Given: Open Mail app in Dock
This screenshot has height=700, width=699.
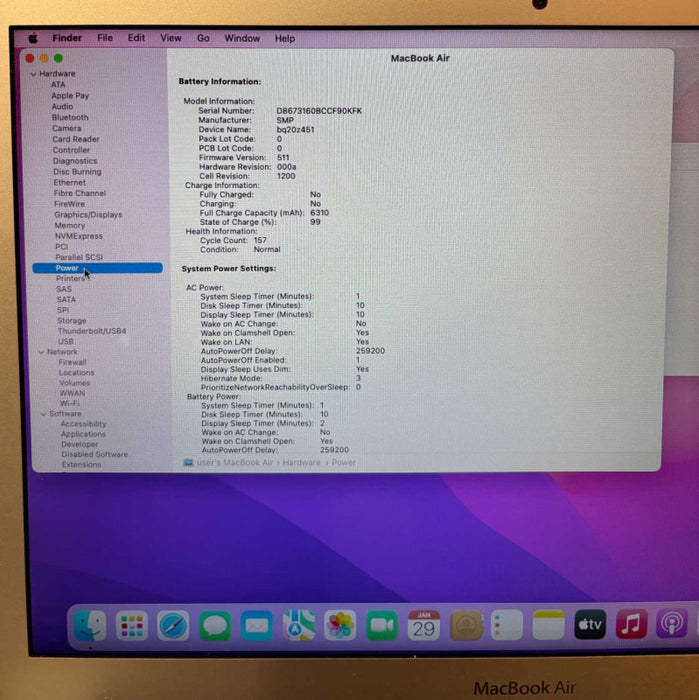Looking at the screenshot, I should (x=257, y=625).
